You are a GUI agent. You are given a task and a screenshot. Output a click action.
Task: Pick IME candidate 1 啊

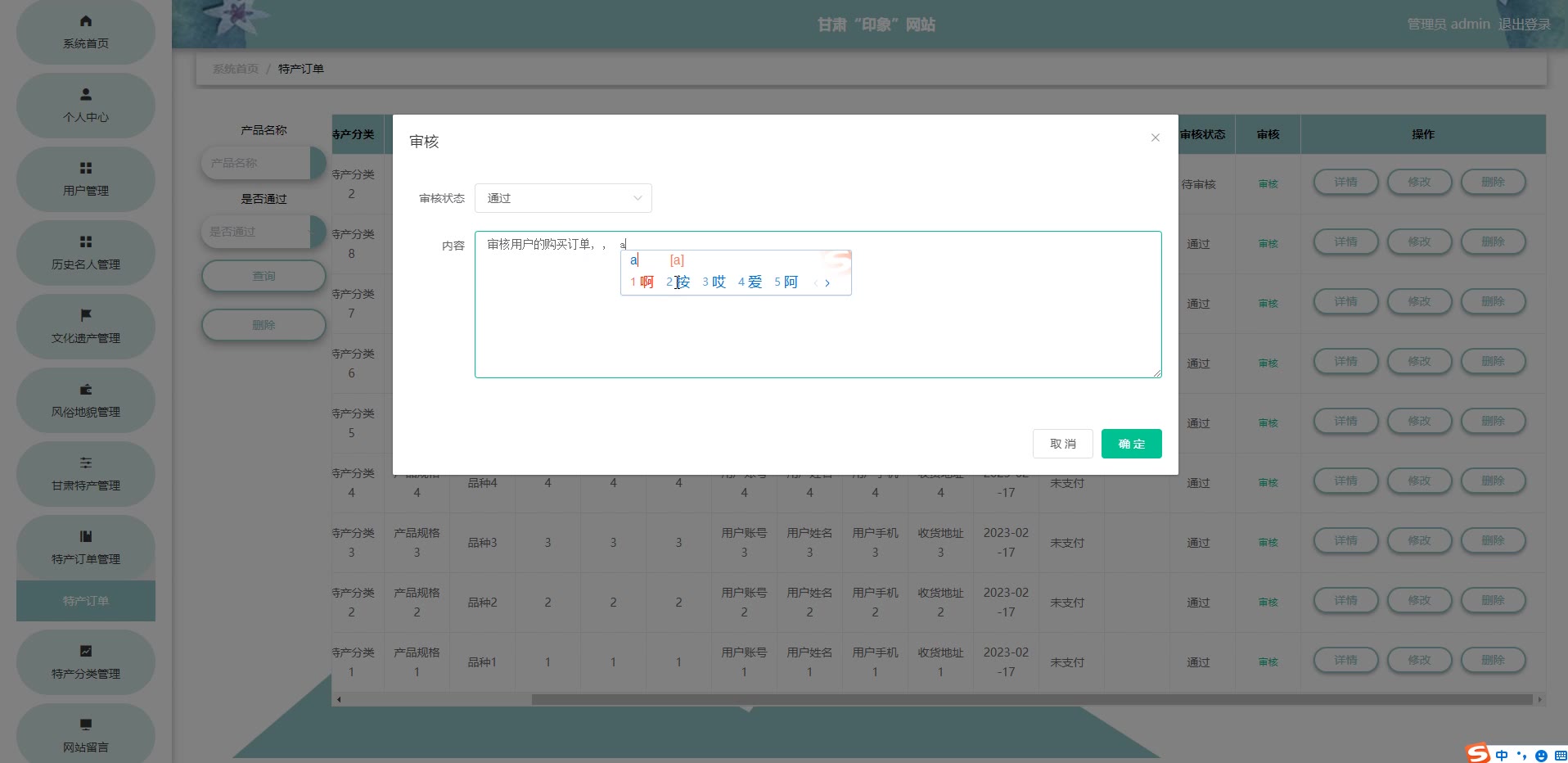[x=642, y=282]
